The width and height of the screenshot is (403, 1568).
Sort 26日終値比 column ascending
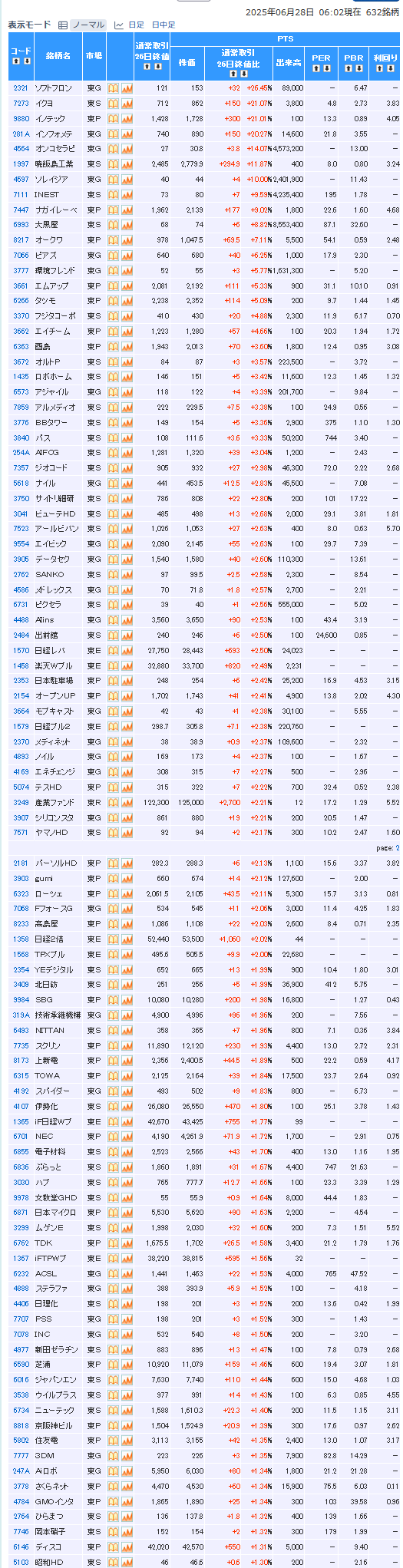(233, 74)
